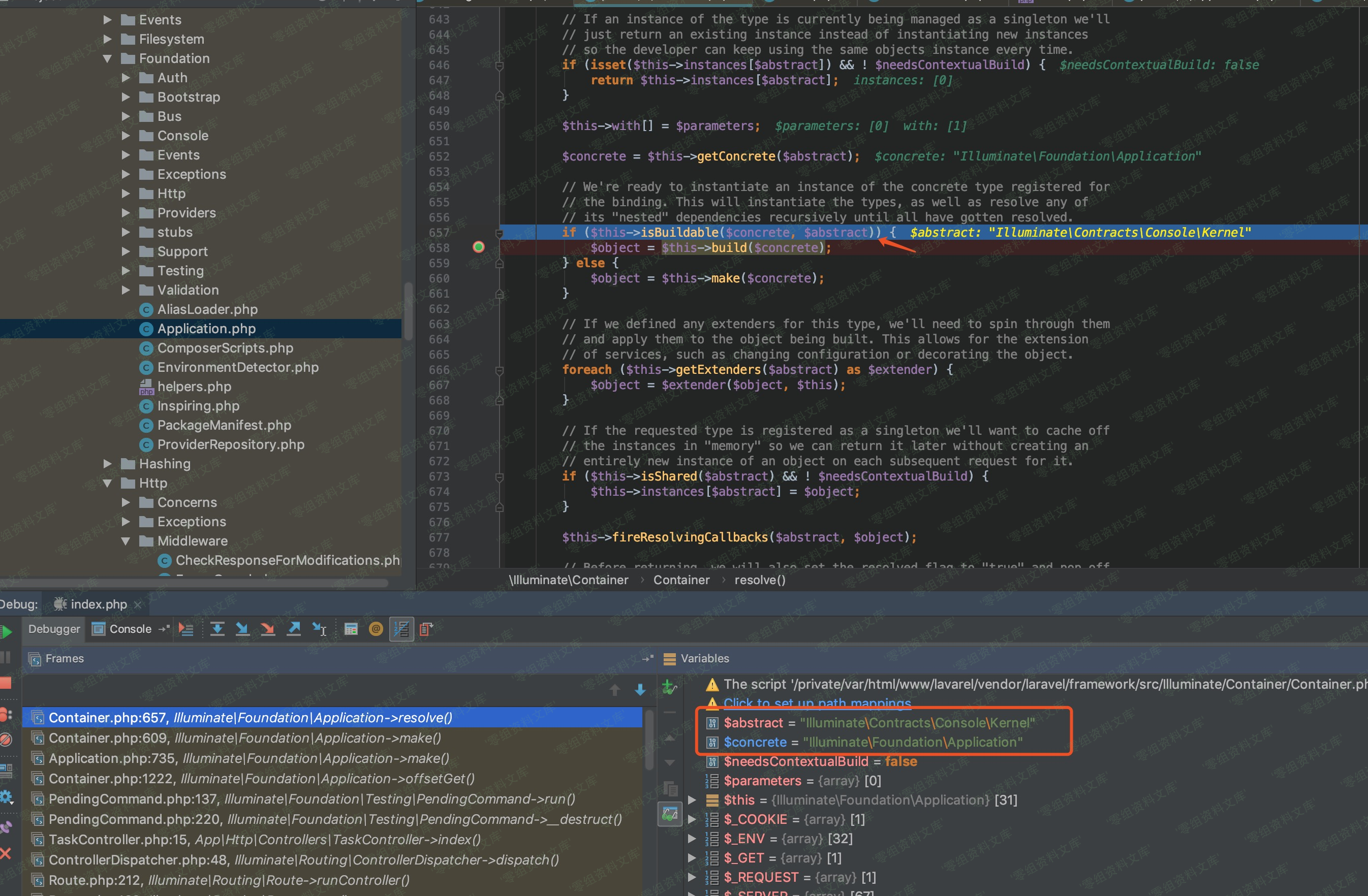Open ProviderRepository.php in the project tree
Viewport: 1368px width, 896px height.
point(231,444)
